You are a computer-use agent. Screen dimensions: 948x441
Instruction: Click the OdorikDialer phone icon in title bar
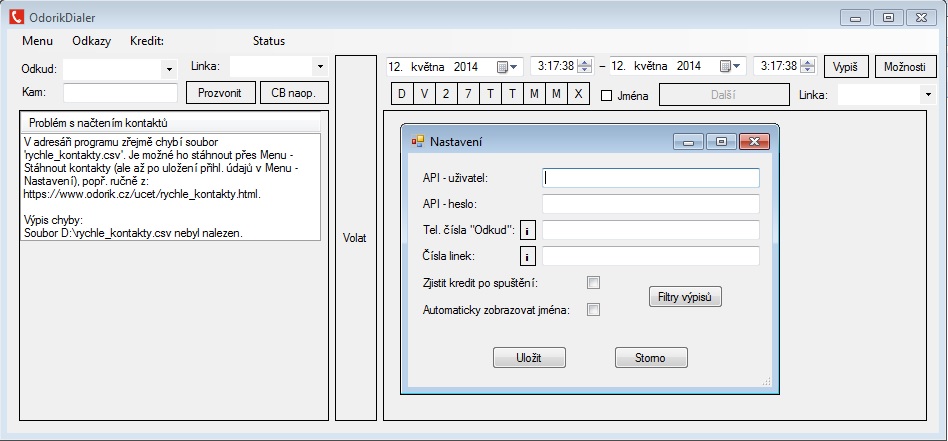coord(16,17)
